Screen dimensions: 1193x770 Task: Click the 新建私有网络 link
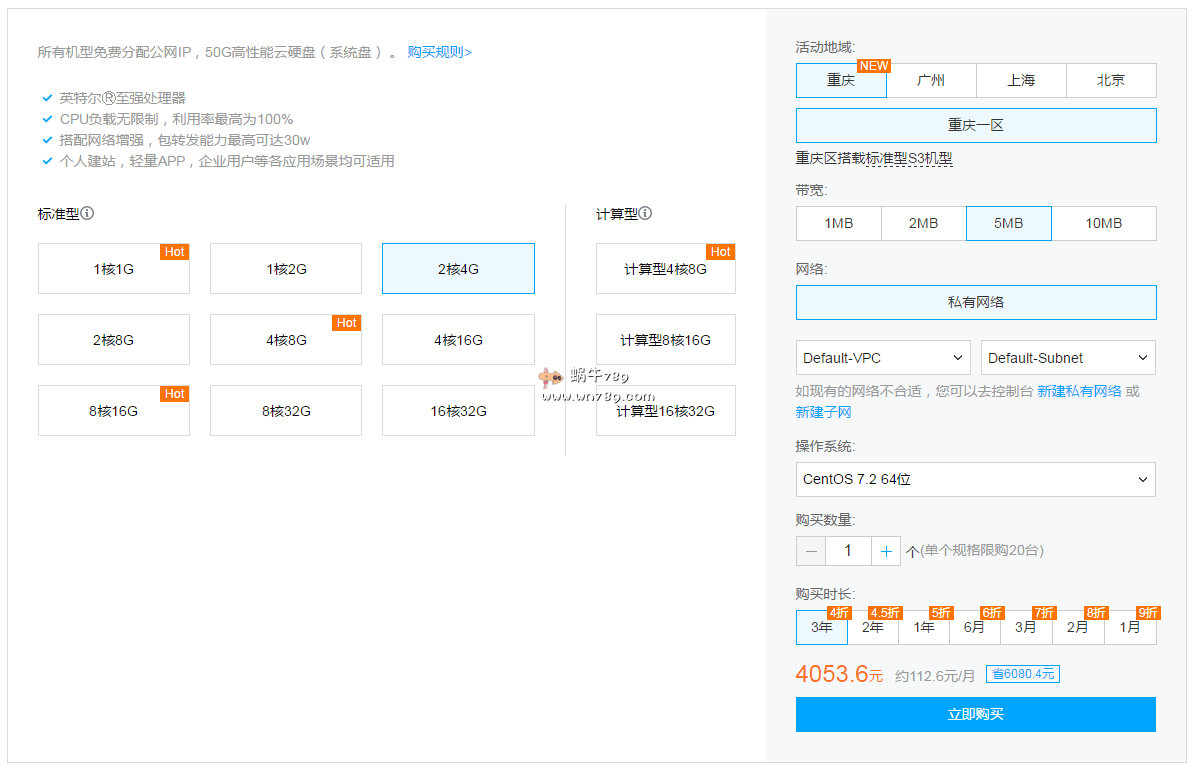pyautogui.click(x=1079, y=392)
